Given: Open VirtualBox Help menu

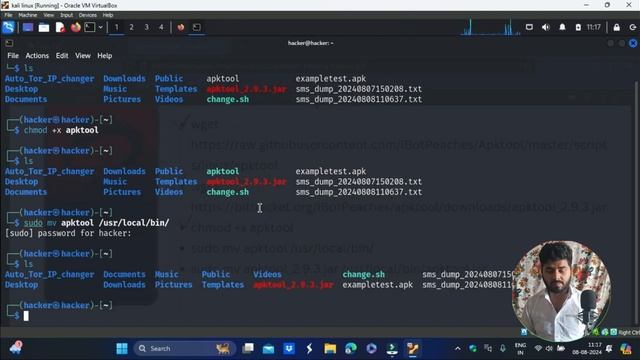Looking at the screenshot, I should click(x=108, y=15).
